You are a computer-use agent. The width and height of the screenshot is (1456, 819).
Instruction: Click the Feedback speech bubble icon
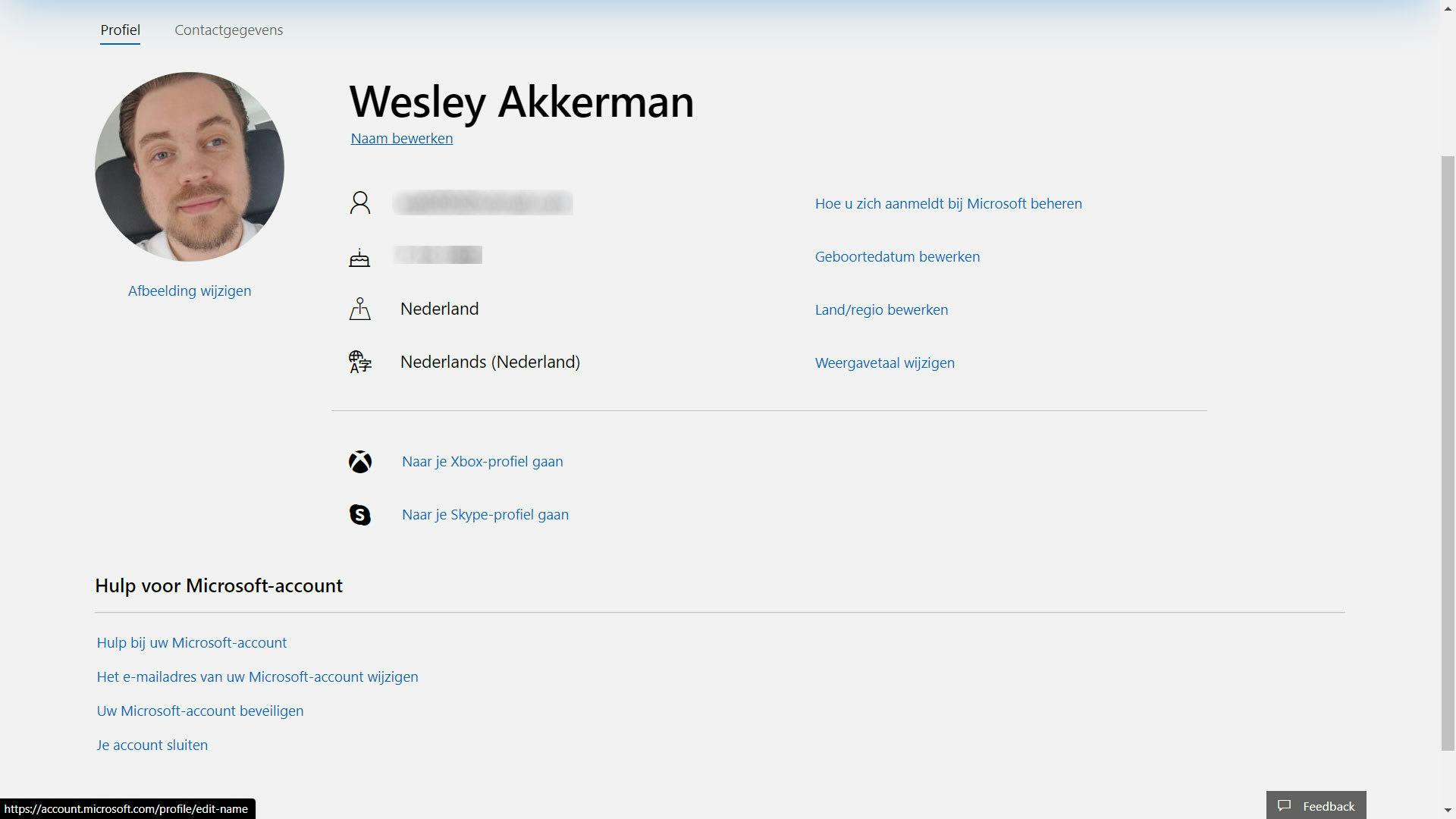click(x=1284, y=805)
